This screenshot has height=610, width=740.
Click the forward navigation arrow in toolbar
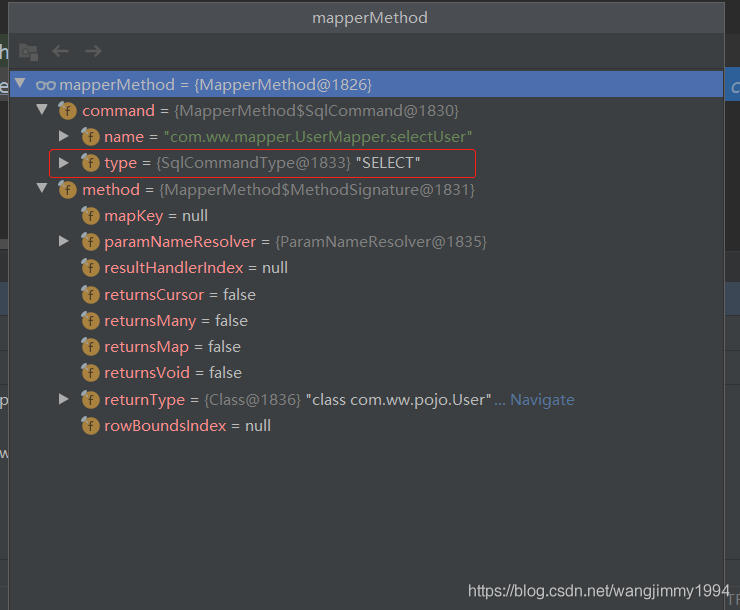(x=93, y=51)
